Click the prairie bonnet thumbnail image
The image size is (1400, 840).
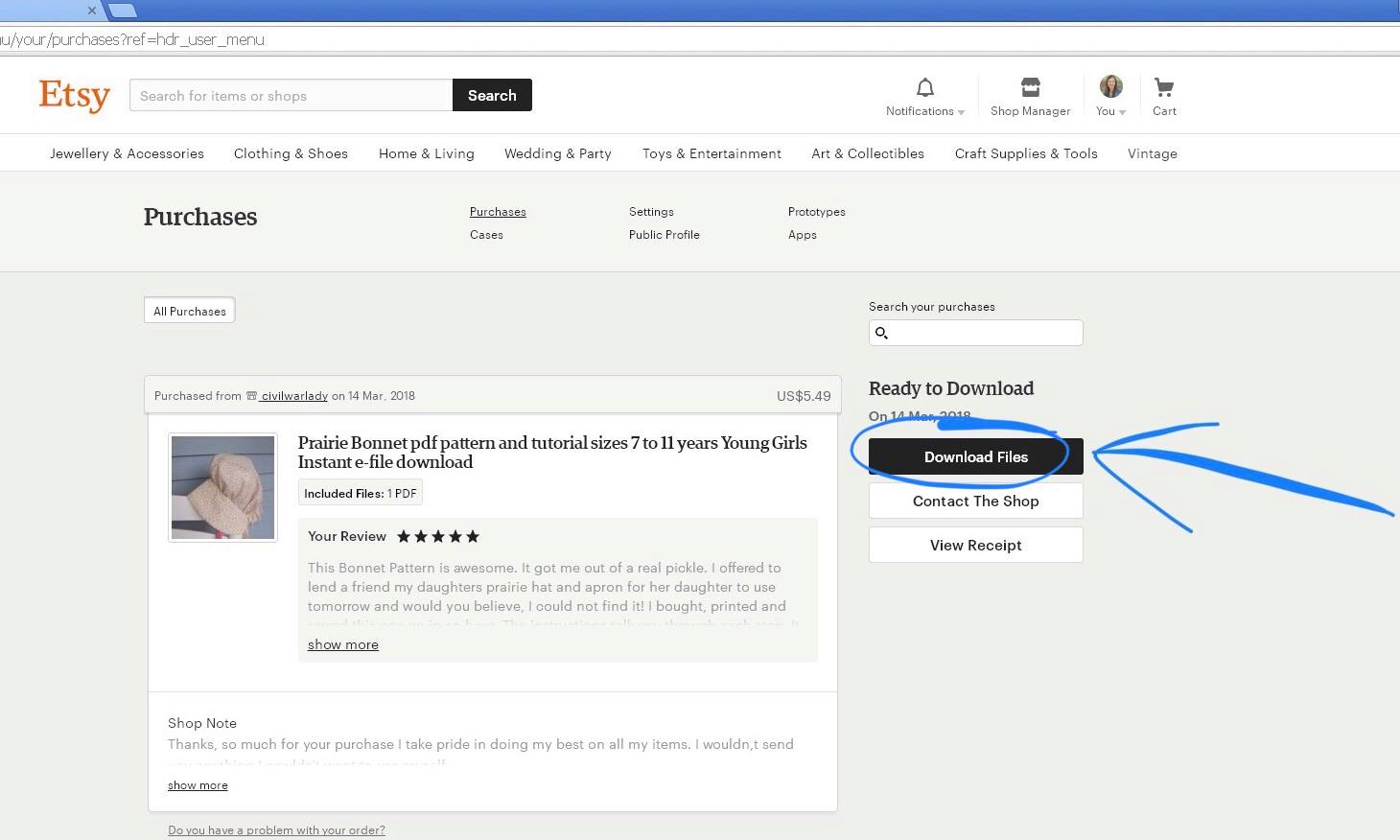[222, 487]
